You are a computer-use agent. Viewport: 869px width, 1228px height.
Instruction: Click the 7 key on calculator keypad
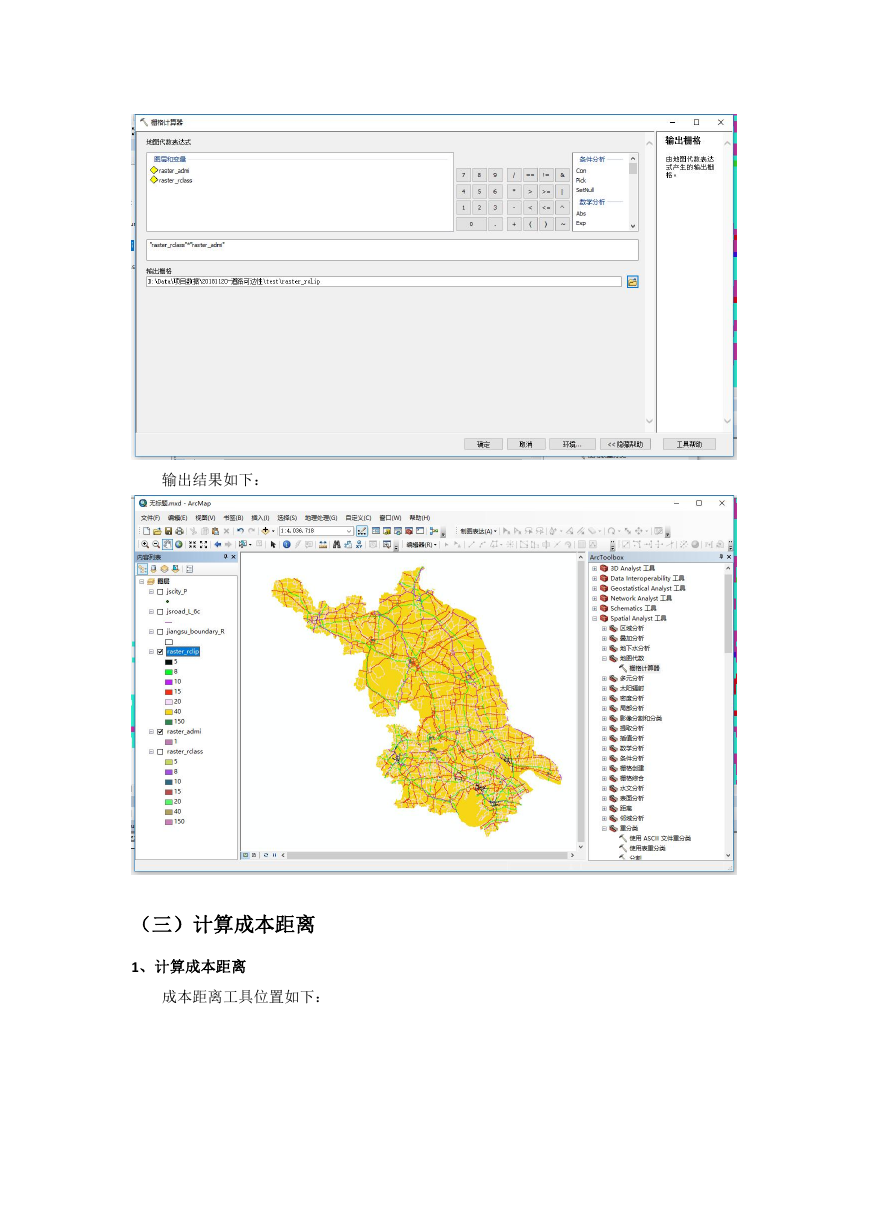click(464, 175)
